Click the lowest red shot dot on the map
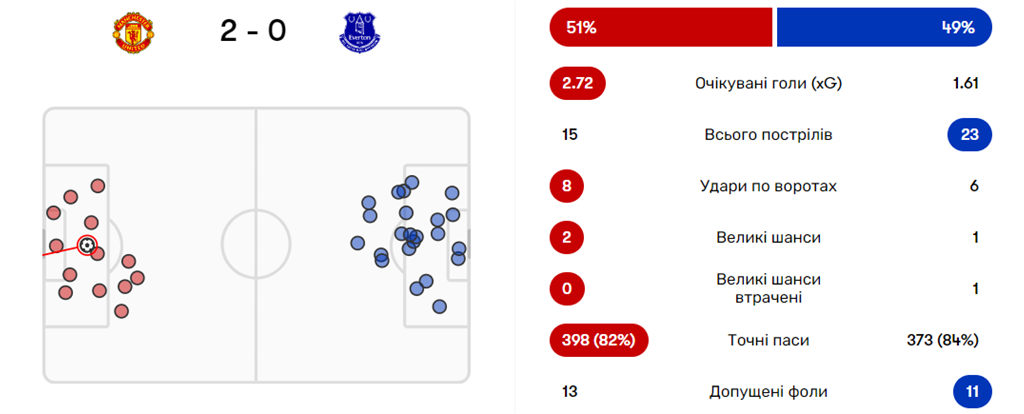1024x414 pixels. (x=122, y=310)
